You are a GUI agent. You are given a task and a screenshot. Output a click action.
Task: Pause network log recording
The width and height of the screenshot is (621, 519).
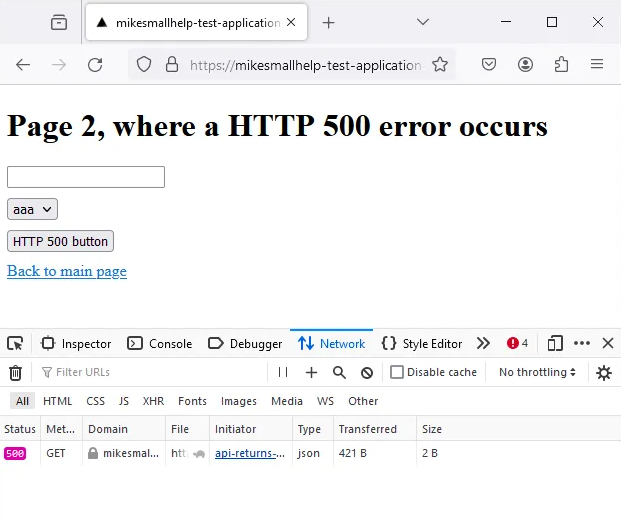pyautogui.click(x=283, y=372)
